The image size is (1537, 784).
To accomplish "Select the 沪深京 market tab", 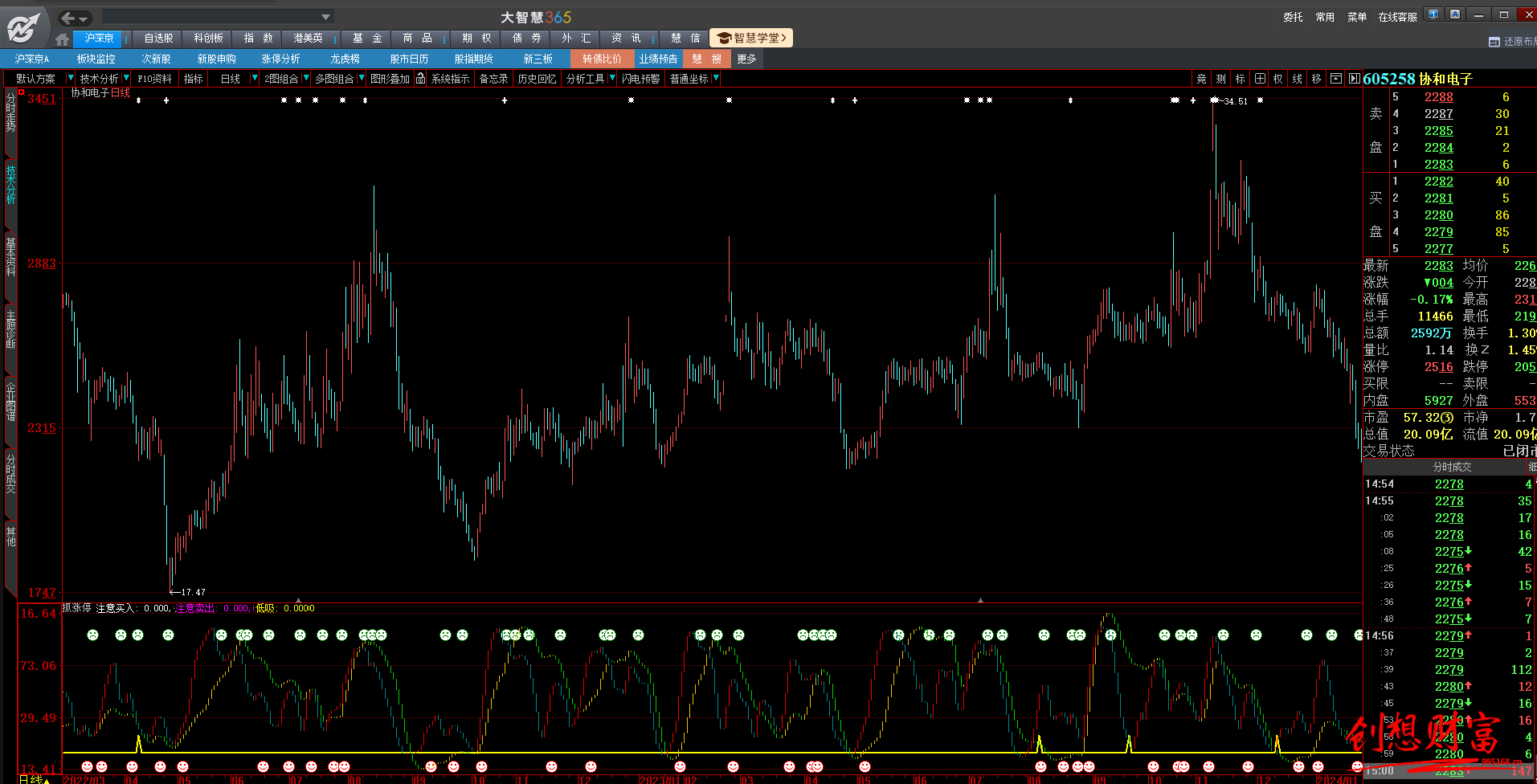I will tap(99, 38).
